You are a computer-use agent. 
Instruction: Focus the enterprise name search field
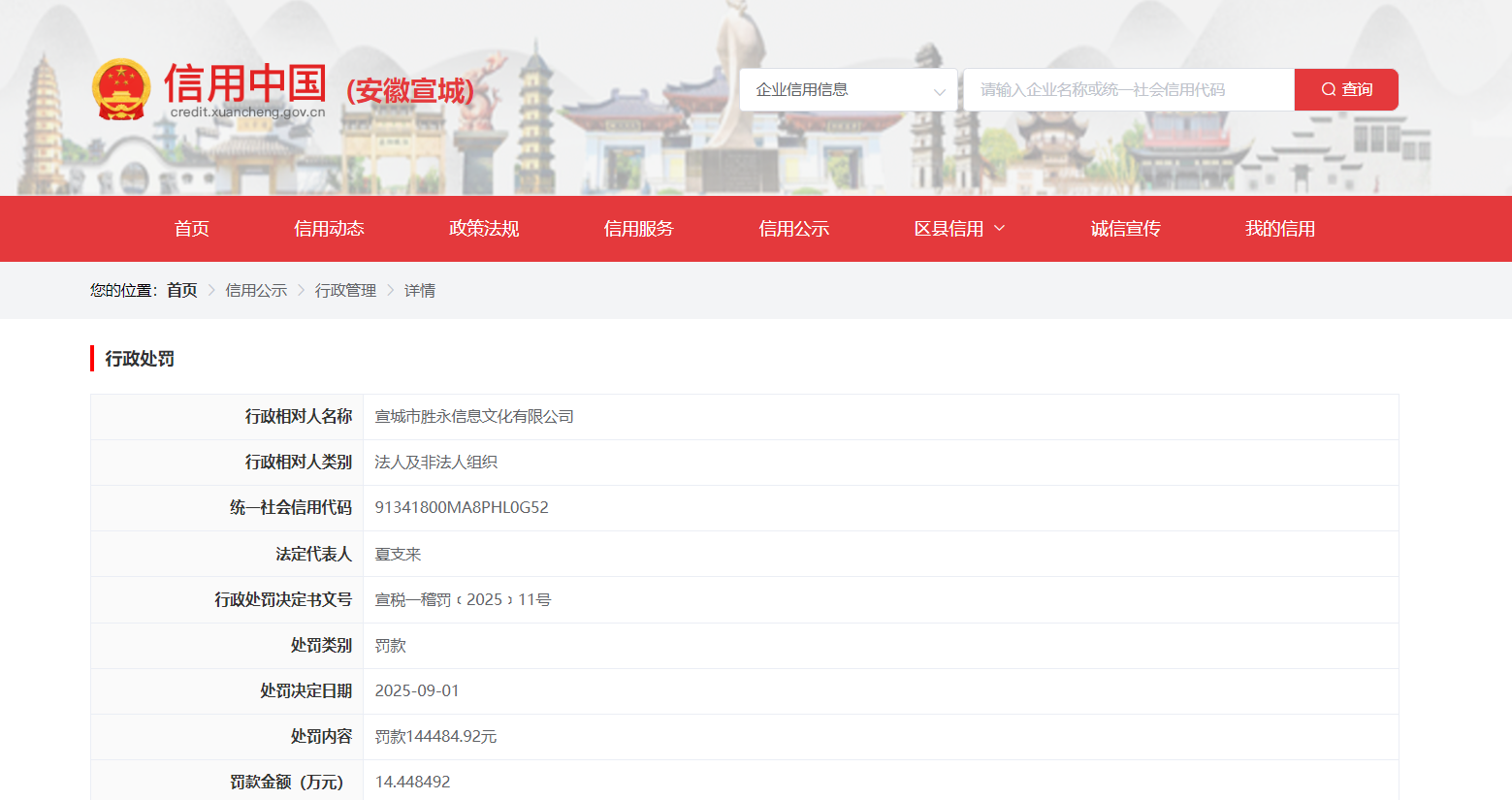coord(1129,90)
